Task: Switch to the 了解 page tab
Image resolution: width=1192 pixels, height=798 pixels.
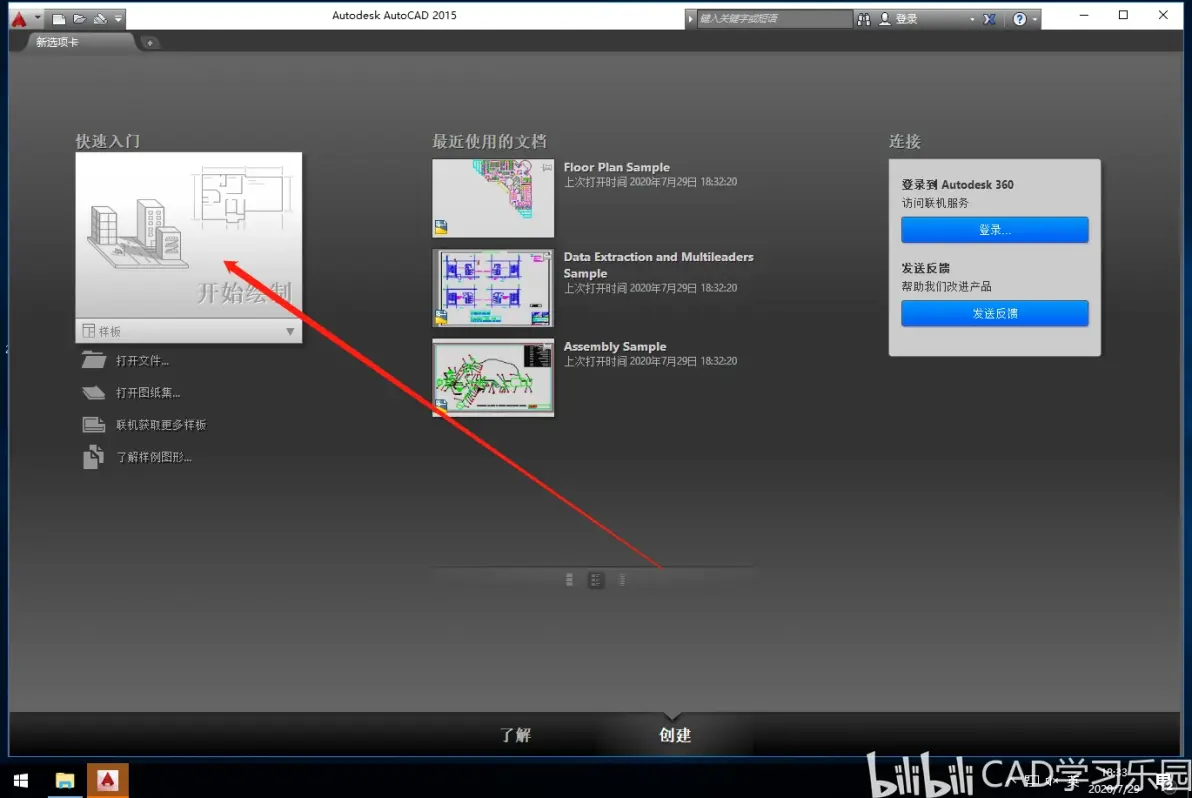Action: [515, 735]
